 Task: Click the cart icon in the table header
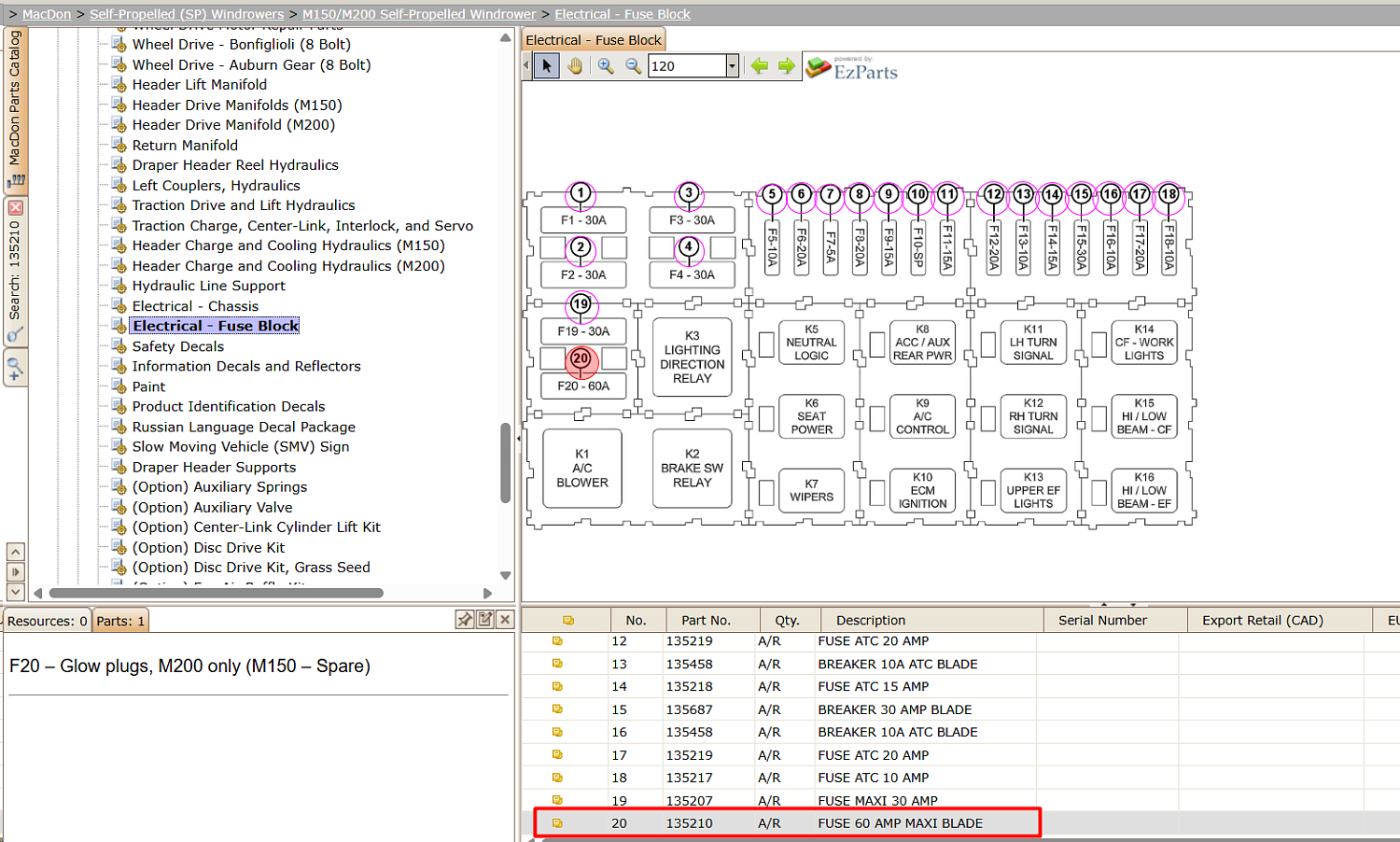[x=568, y=620]
